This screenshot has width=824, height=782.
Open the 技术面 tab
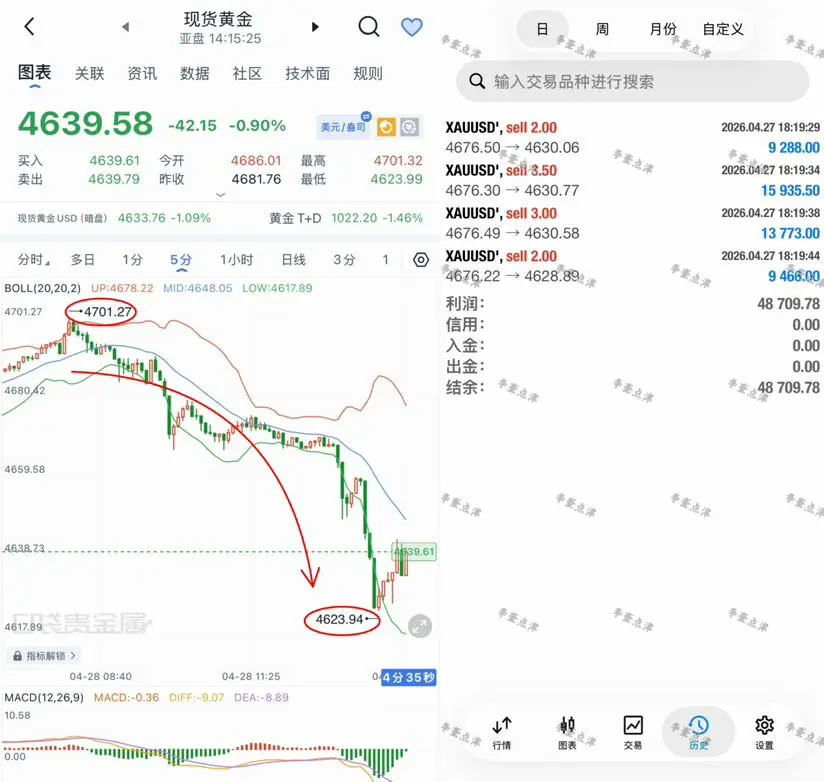(x=307, y=74)
